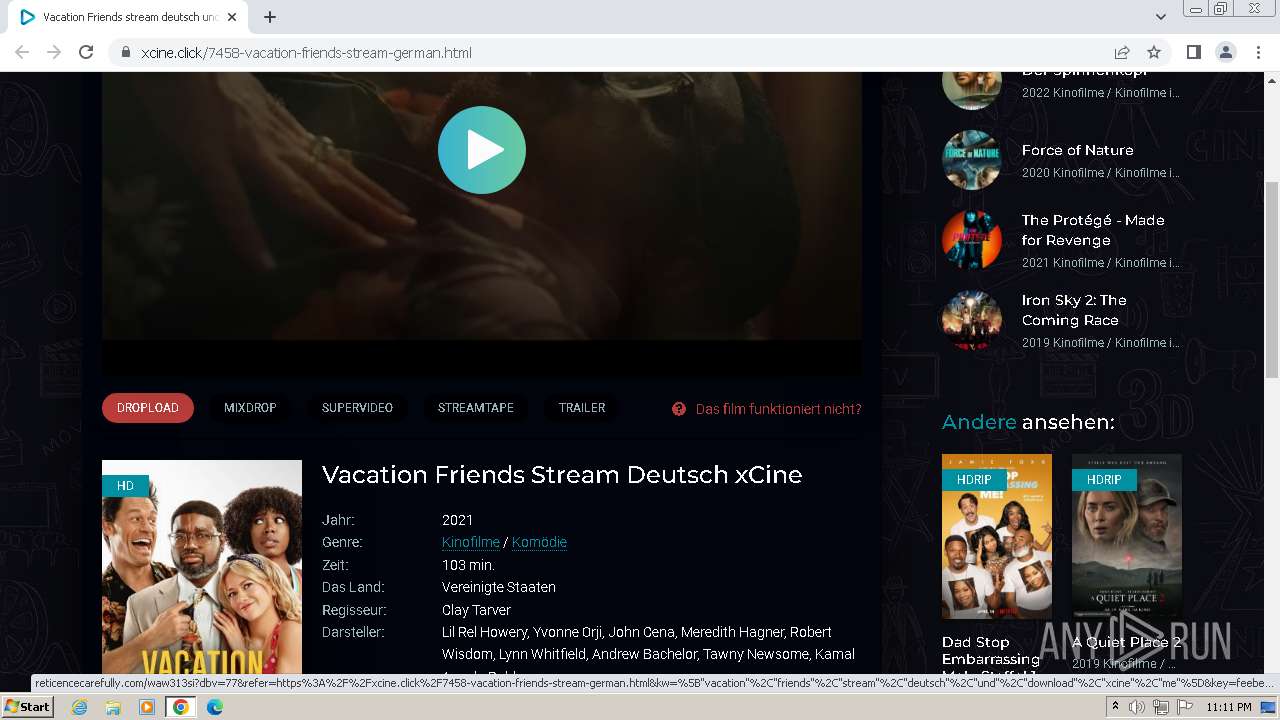Bookmark this page with star icon
1280x720 pixels.
(x=1154, y=52)
